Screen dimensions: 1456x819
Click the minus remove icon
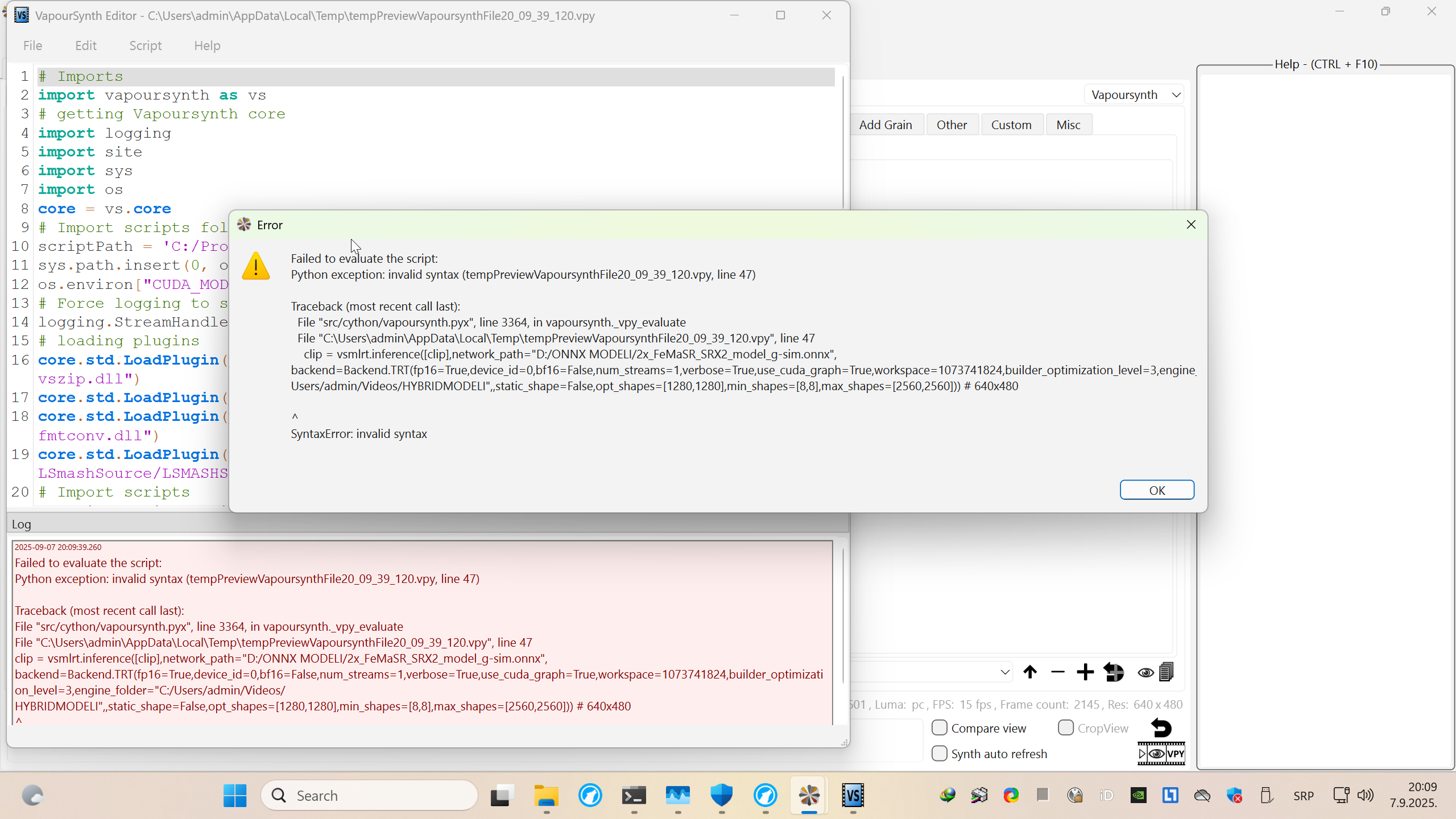pyautogui.click(x=1058, y=672)
